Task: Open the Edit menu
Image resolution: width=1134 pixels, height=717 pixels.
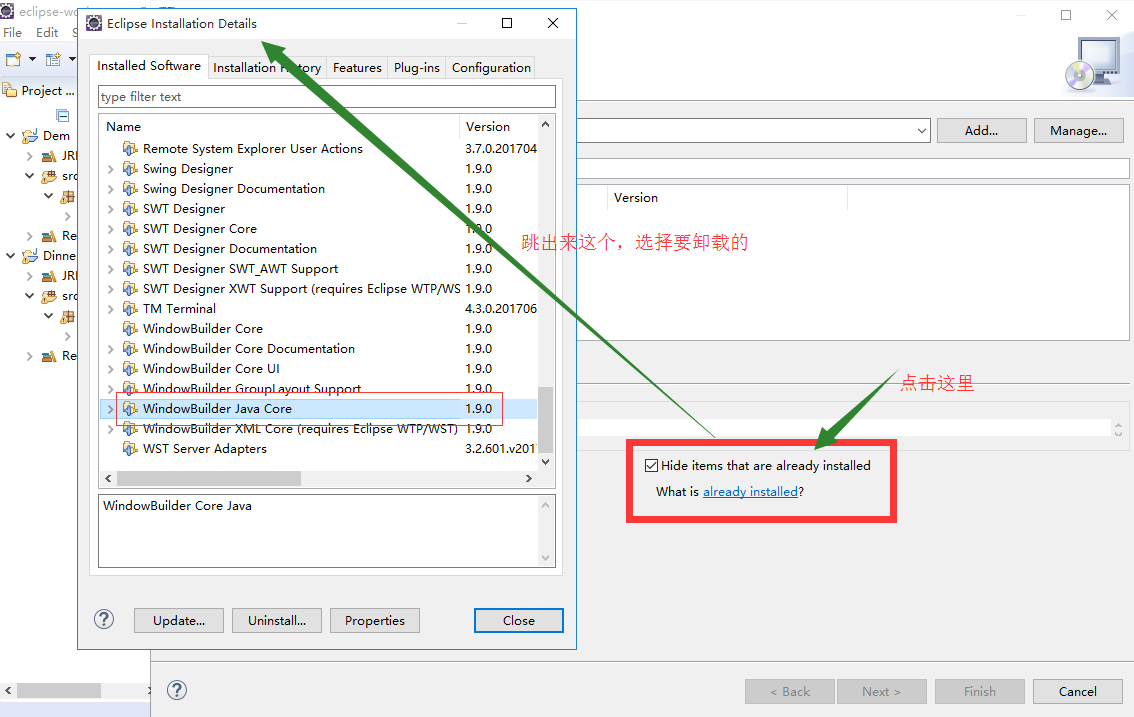Action: pos(47,33)
